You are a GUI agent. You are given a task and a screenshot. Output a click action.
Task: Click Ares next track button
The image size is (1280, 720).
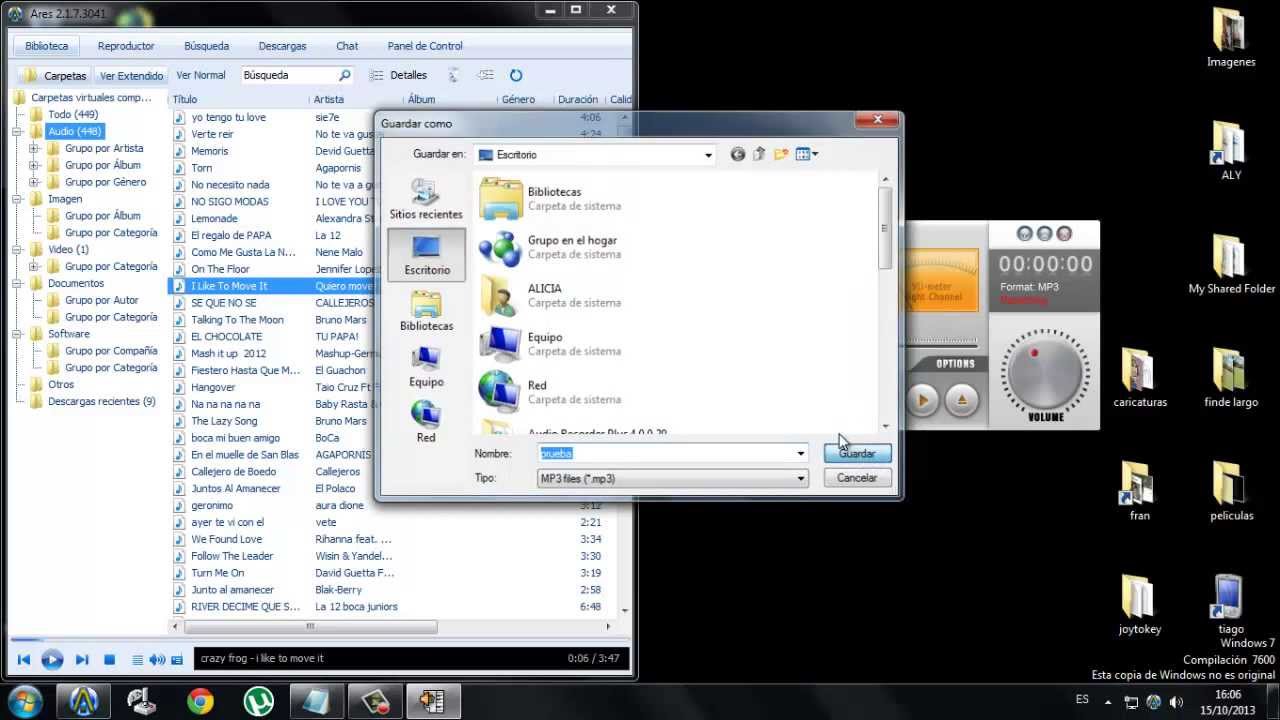tap(82, 660)
